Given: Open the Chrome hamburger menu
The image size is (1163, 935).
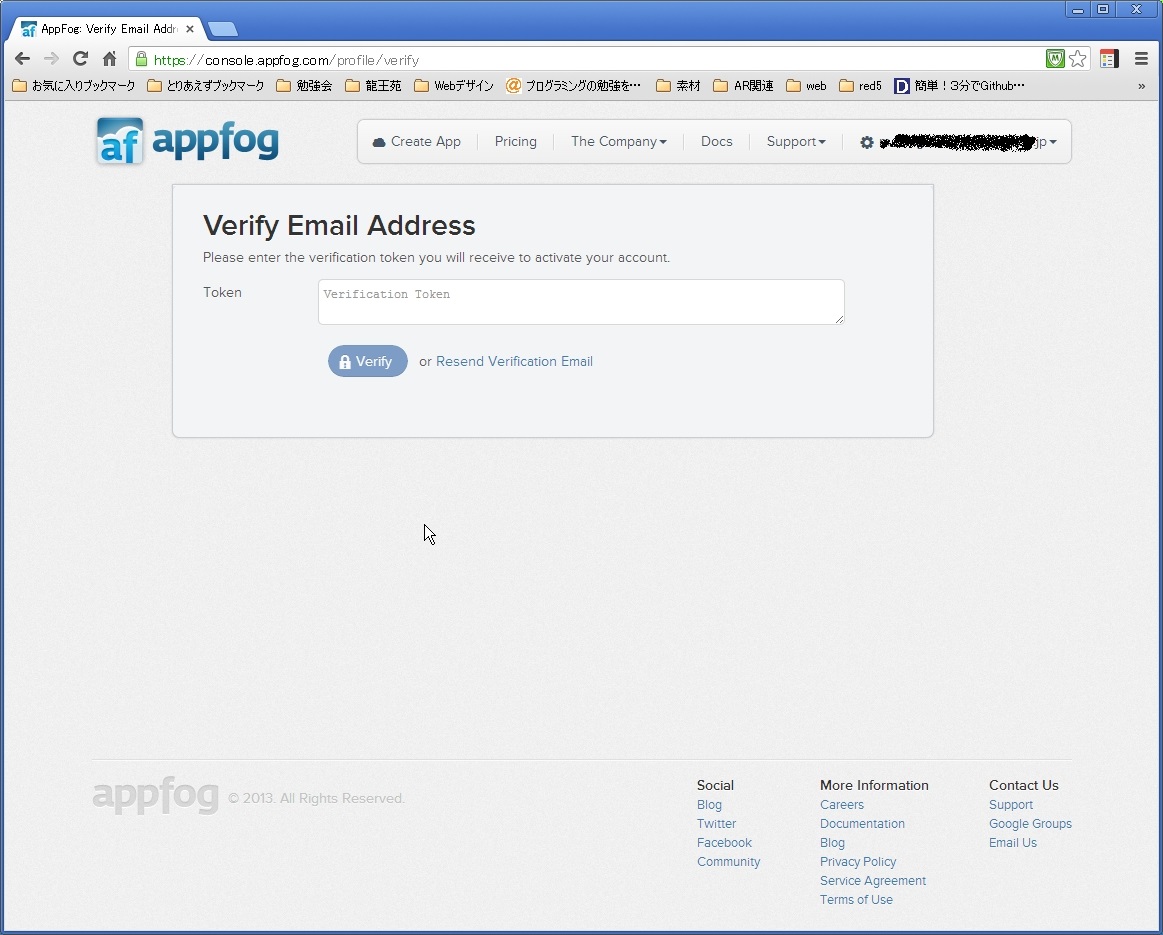Looking at the screenshot, I should 1141,59.
